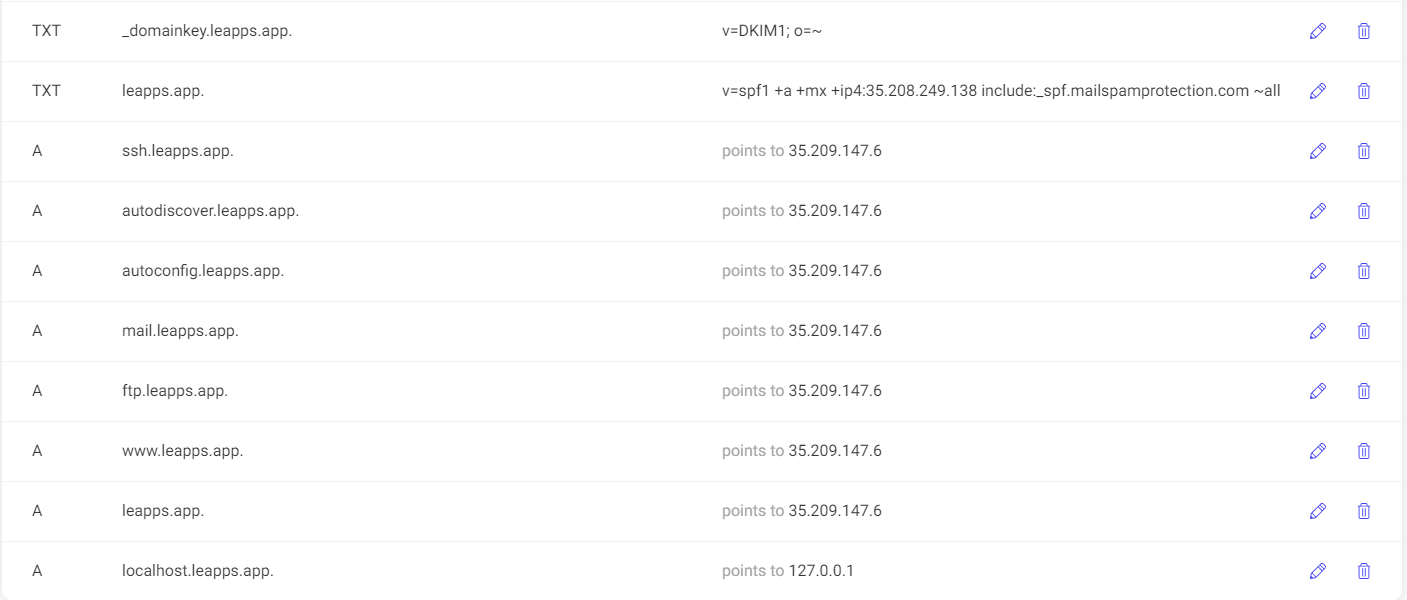
Task: Edit the autodiscover.leapps.app A record
Action: (x=1318, y=211)
